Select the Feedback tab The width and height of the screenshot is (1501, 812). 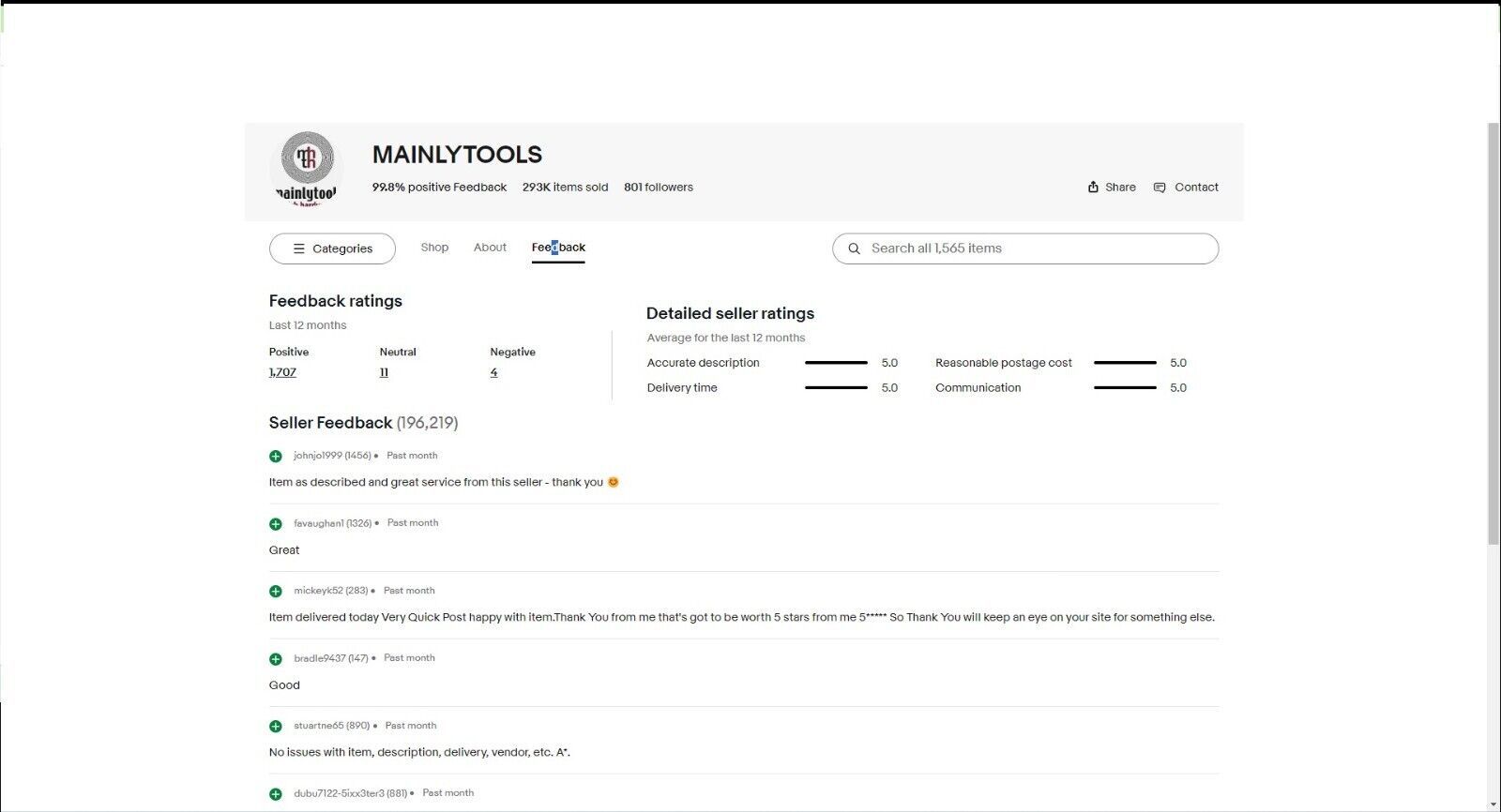[x=558, y=248]
